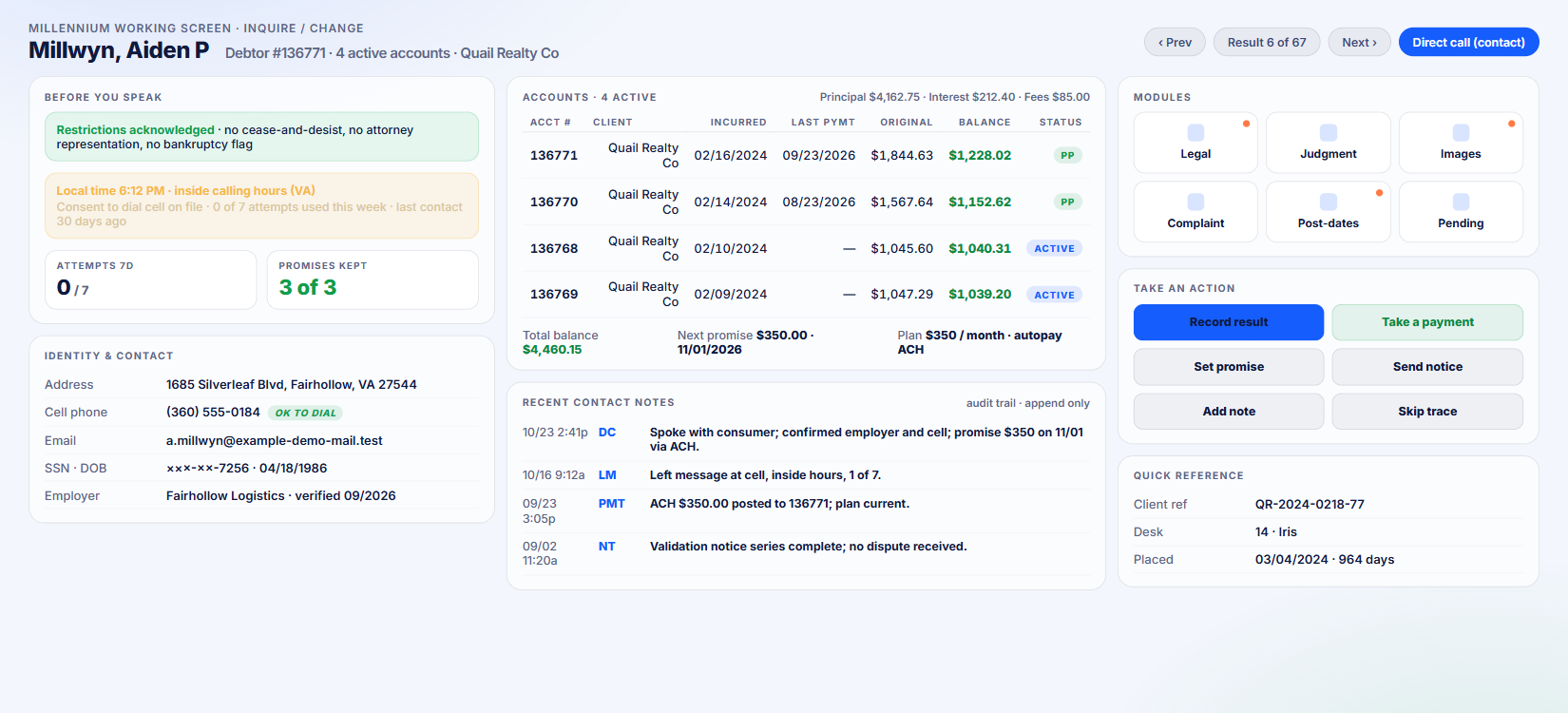The width and height of the screenshot is (1568, 713).
Task: Open the Judgment module
Action: 1329,143
